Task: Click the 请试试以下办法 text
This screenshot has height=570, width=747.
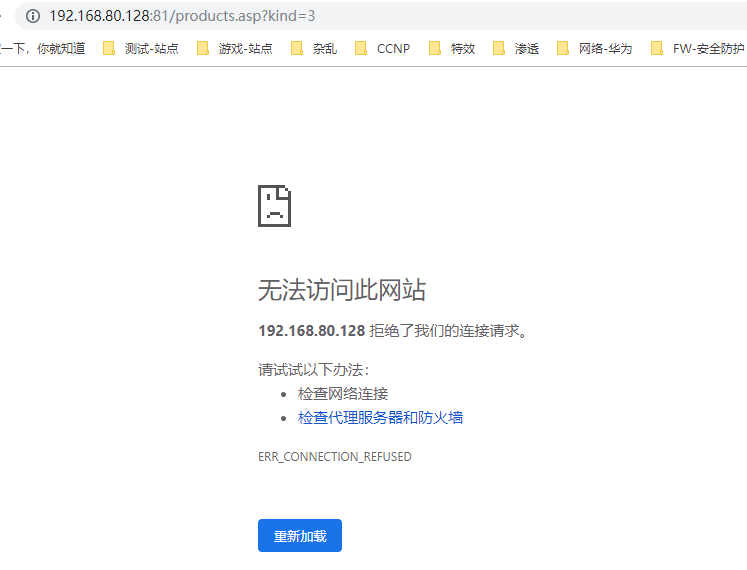Action: tap(313, 370)
